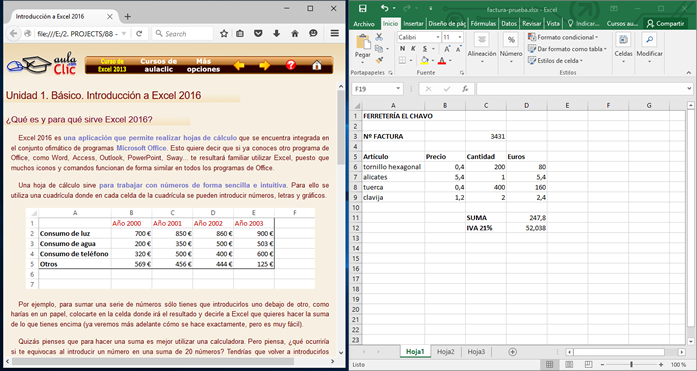Apply the red font color swatch

(x=442, y=60)
